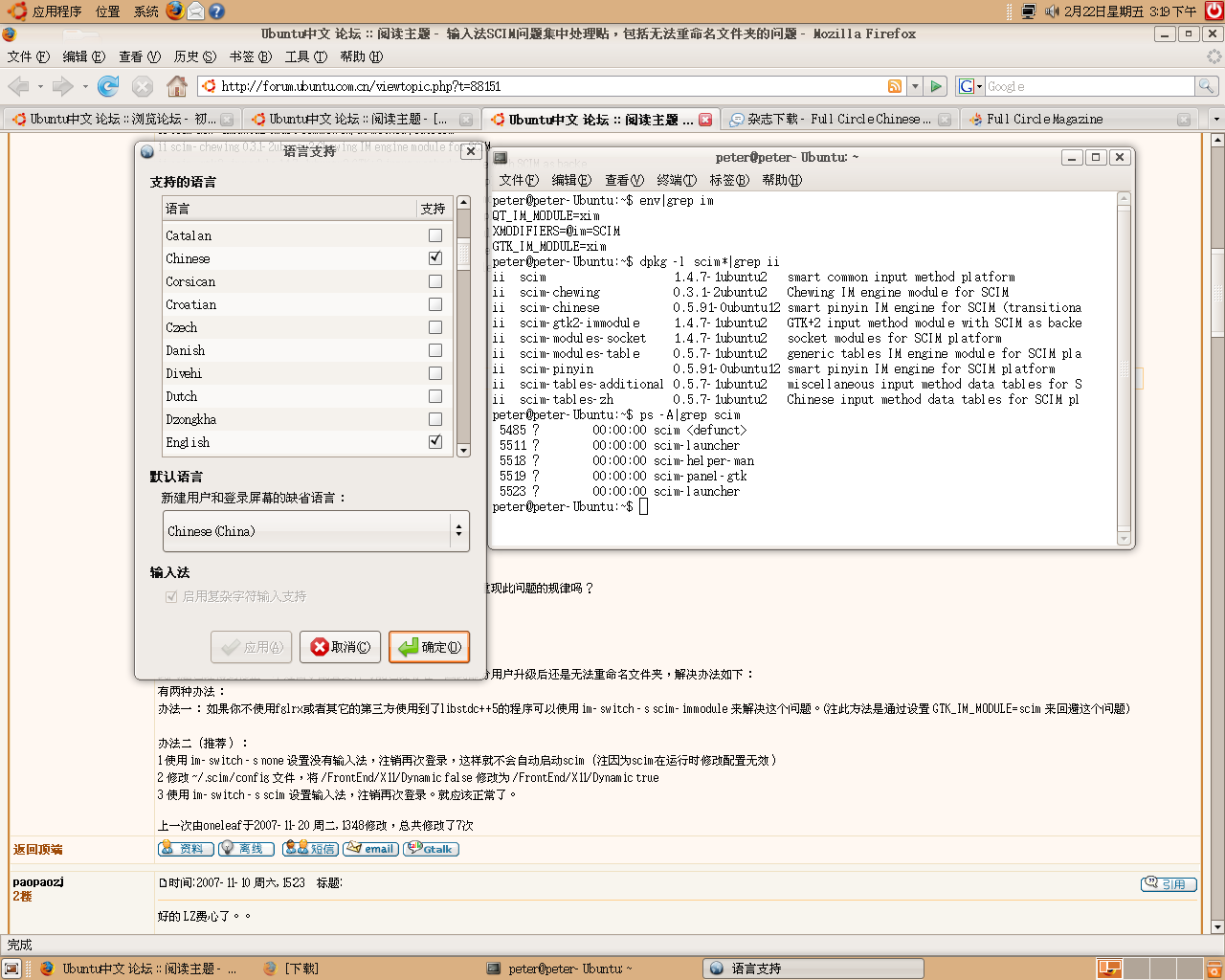Close the third forum tab
The height and width of the screenshot is (980, 1225).
pos(705,120)
